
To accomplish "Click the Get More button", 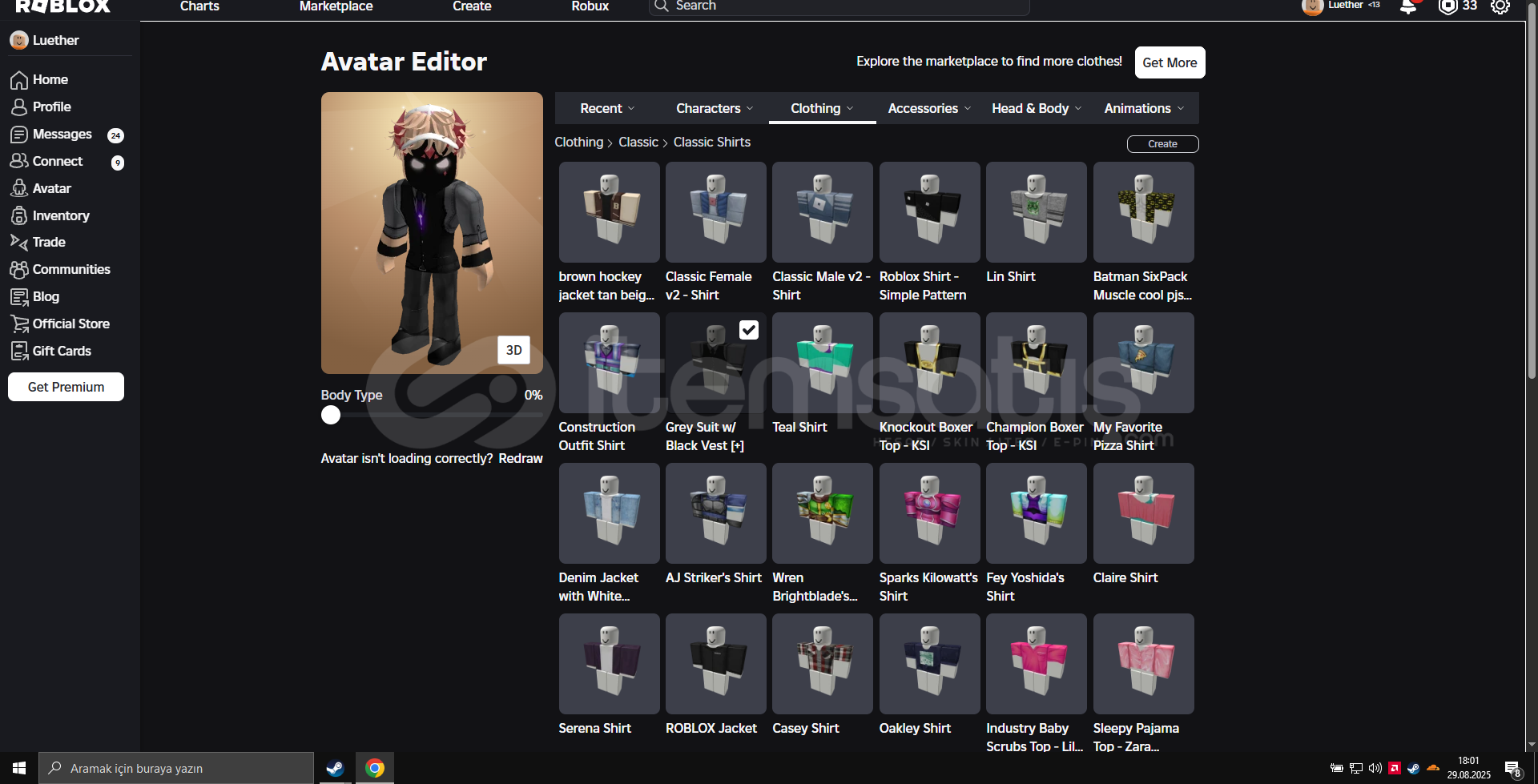I will [x=1170, y=62].
